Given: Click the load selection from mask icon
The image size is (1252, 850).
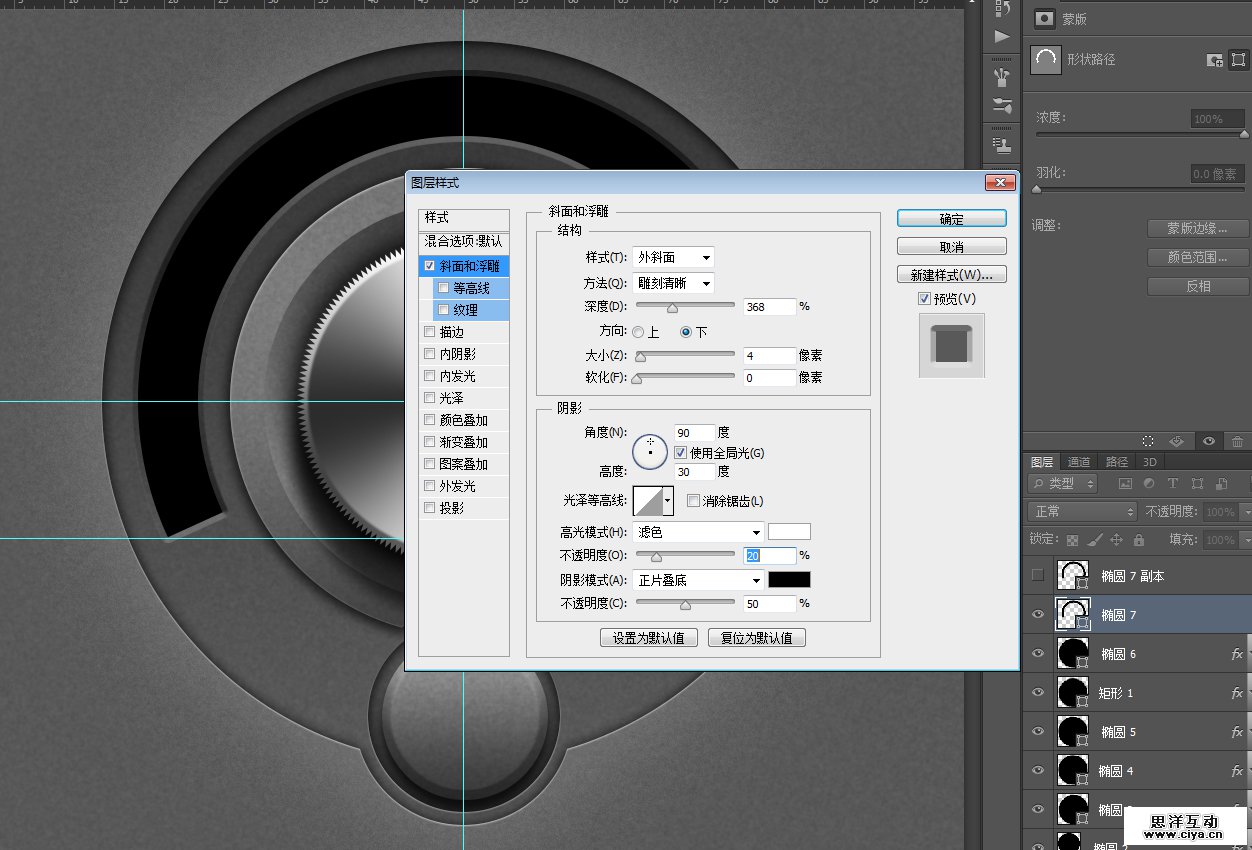Looking at the screenshot, I should click(x=1148, y=441).
